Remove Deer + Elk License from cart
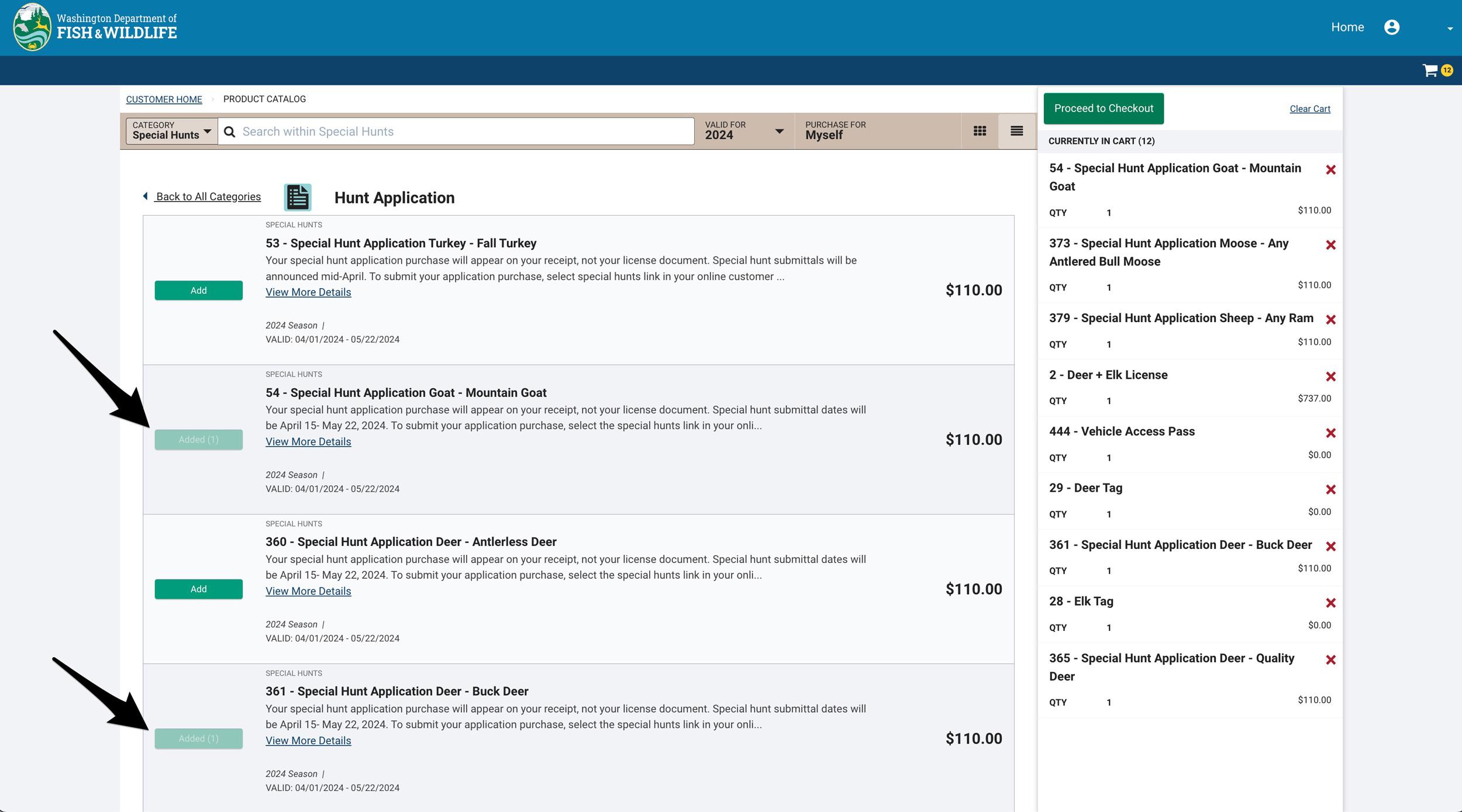 pyautogui.click(x=1330, y=377)
